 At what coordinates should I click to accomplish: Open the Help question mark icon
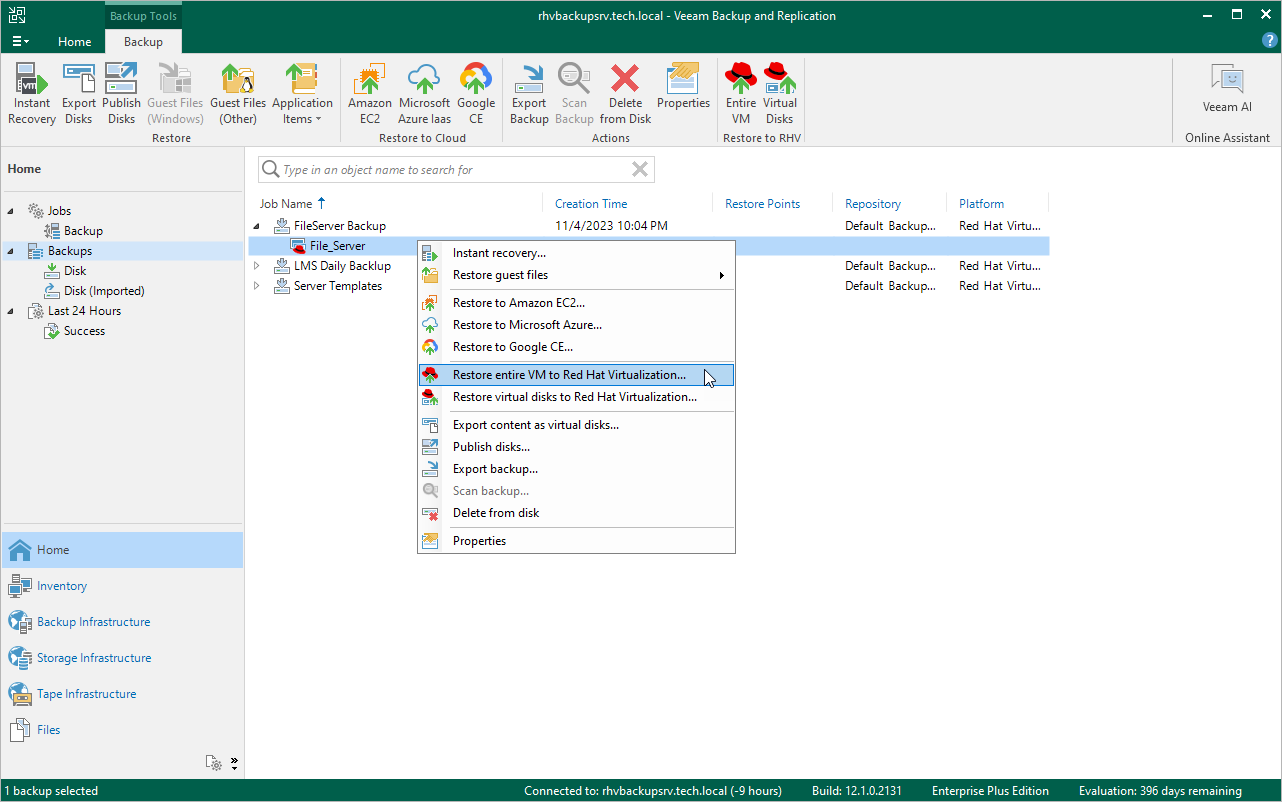coord(1270,40)
